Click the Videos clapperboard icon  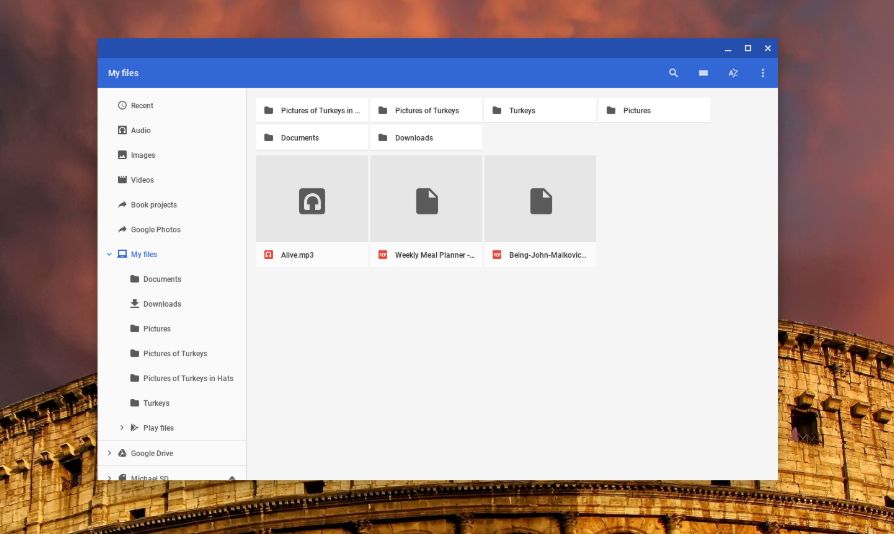pos(122,180)
